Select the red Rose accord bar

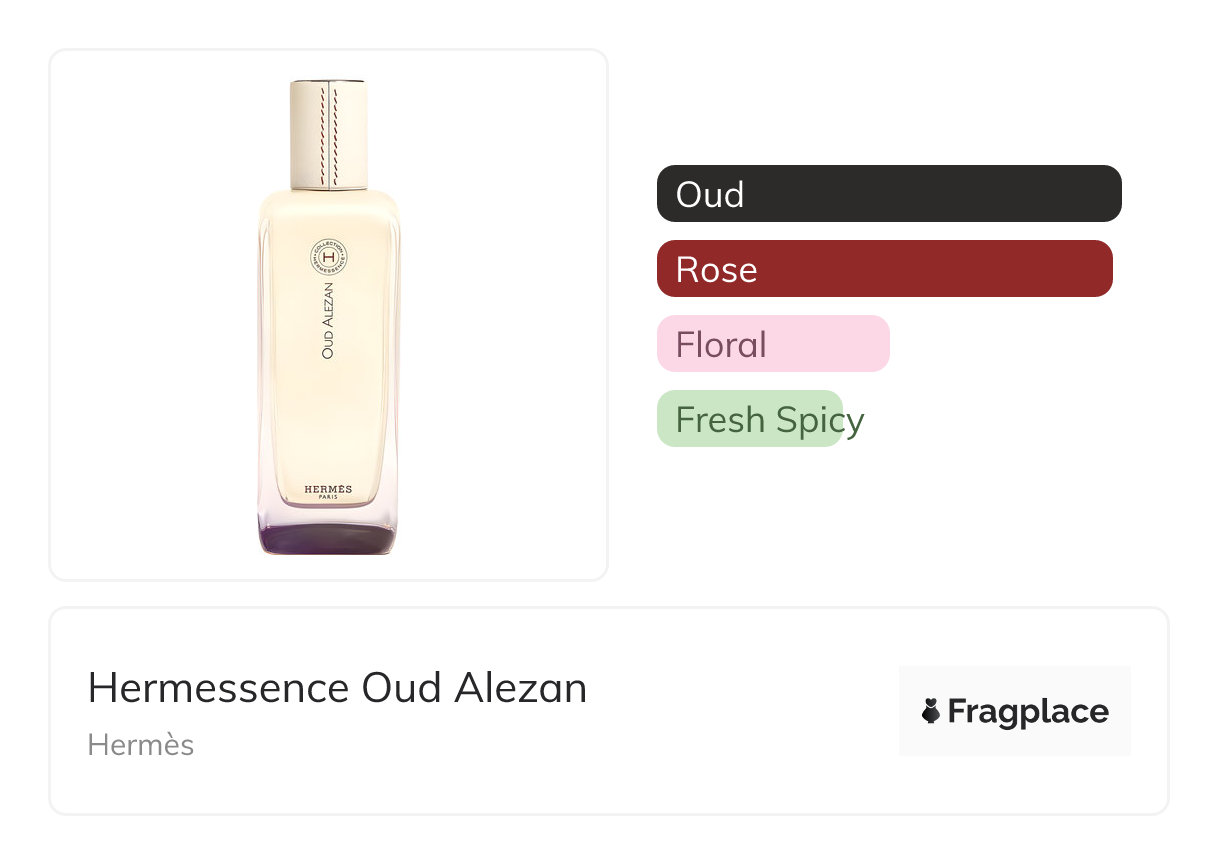pyautogui.click(x=884, y=269)
